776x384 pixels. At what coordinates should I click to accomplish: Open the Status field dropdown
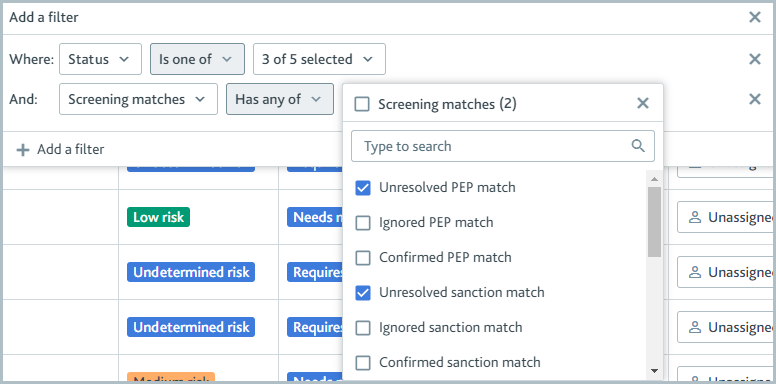[x=100, y=59]
